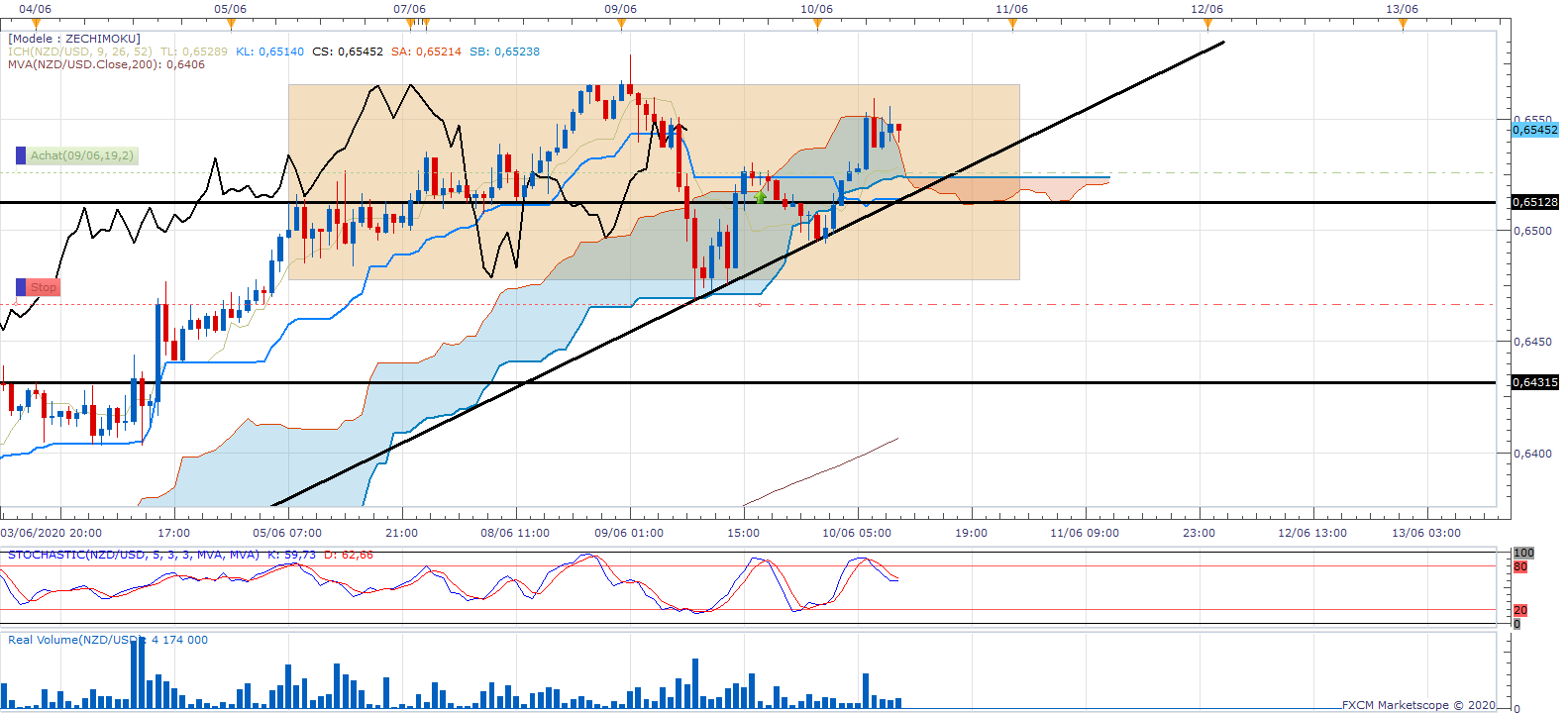
Task: Select the MVA(NZD/USD.Close,200) indicator label
Action: [x=85, y=64]
